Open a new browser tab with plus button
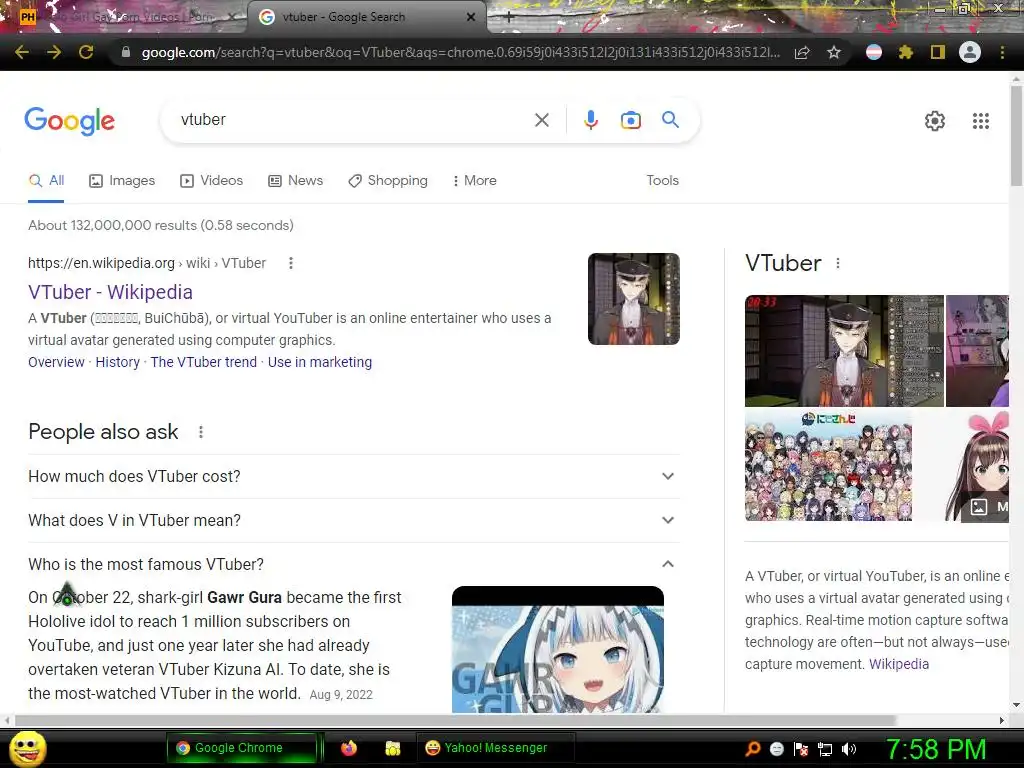 coord(509,18)
